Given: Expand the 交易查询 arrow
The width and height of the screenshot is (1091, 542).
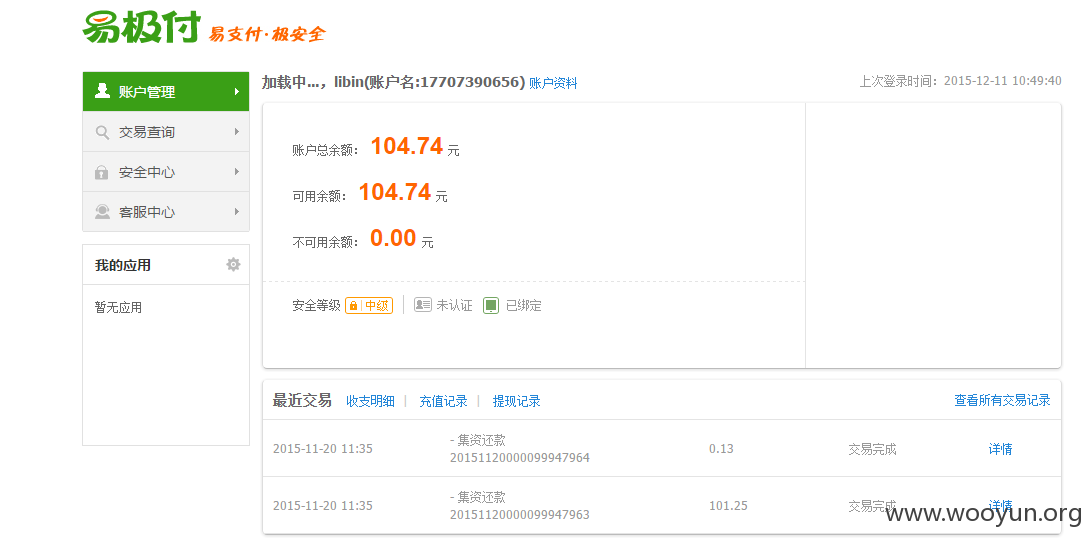Looking at the screenshot, I should (x=237, y=131).
